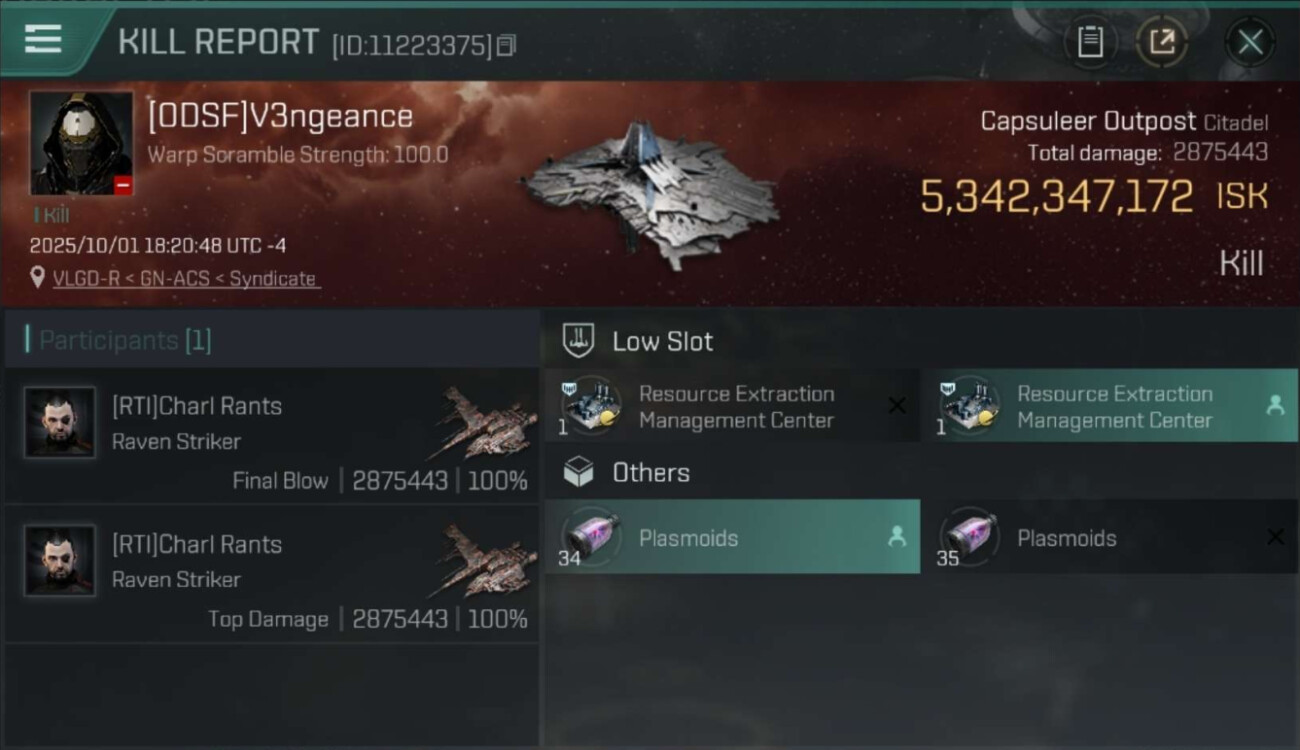Select the 35 Plasmoids destroyed item
The width and height of the screenshot is (1300, 750).
coord(1109,537)
